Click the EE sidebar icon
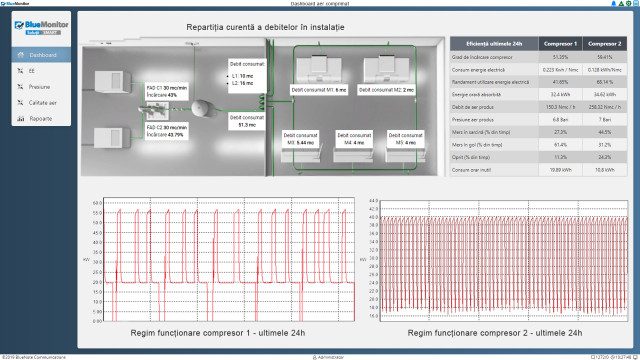 click(20, 71)
